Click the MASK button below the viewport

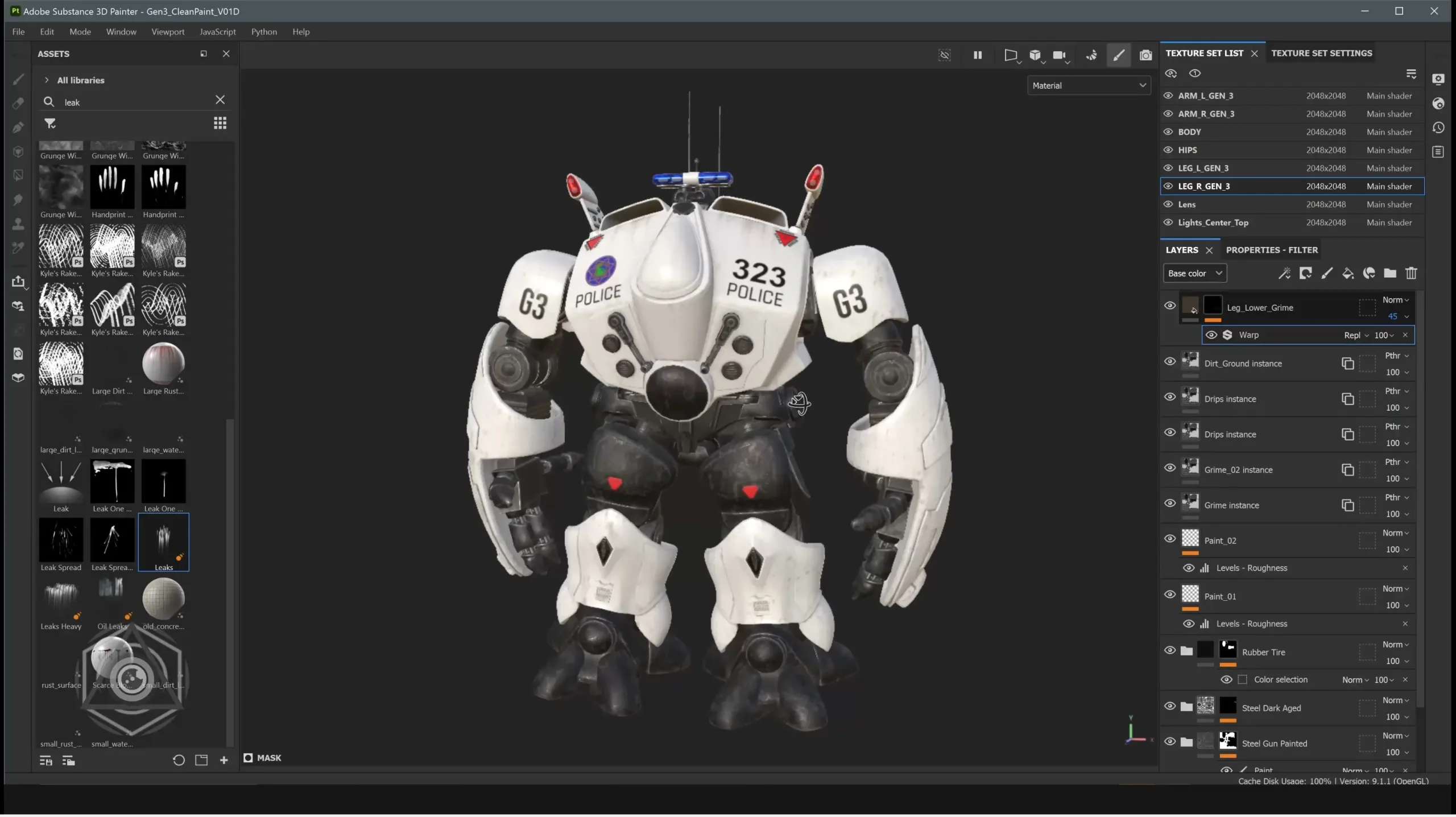[x=262, y=758]
